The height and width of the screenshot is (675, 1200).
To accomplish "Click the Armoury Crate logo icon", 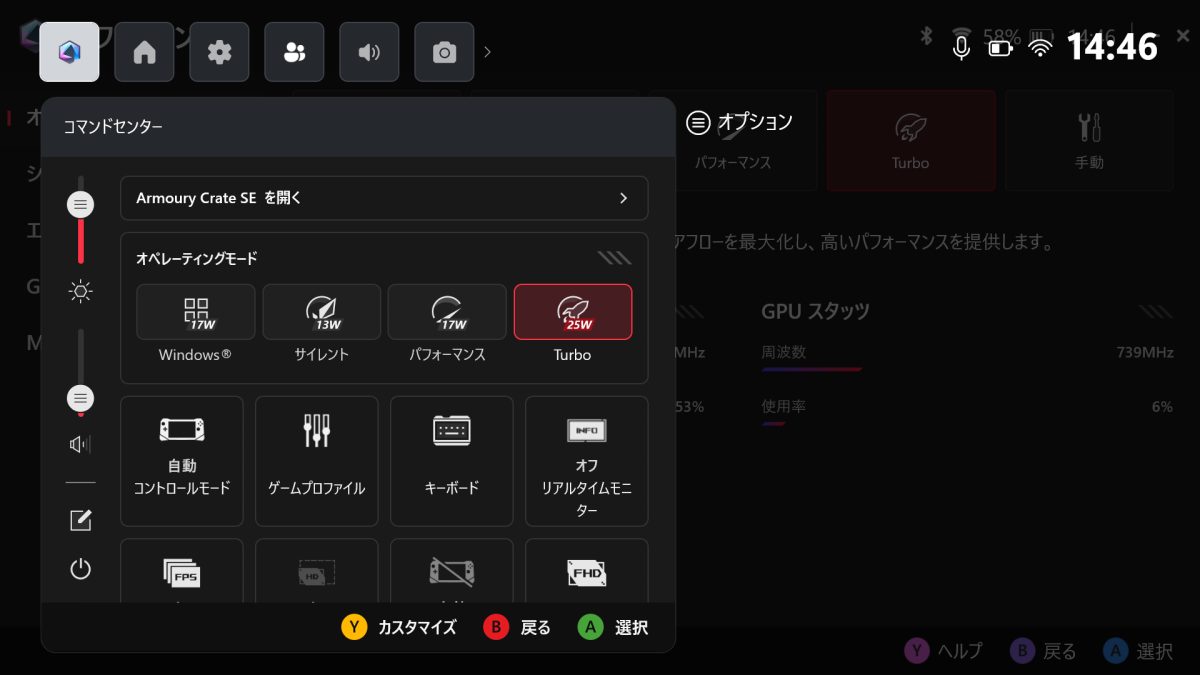I will [69, 52].
